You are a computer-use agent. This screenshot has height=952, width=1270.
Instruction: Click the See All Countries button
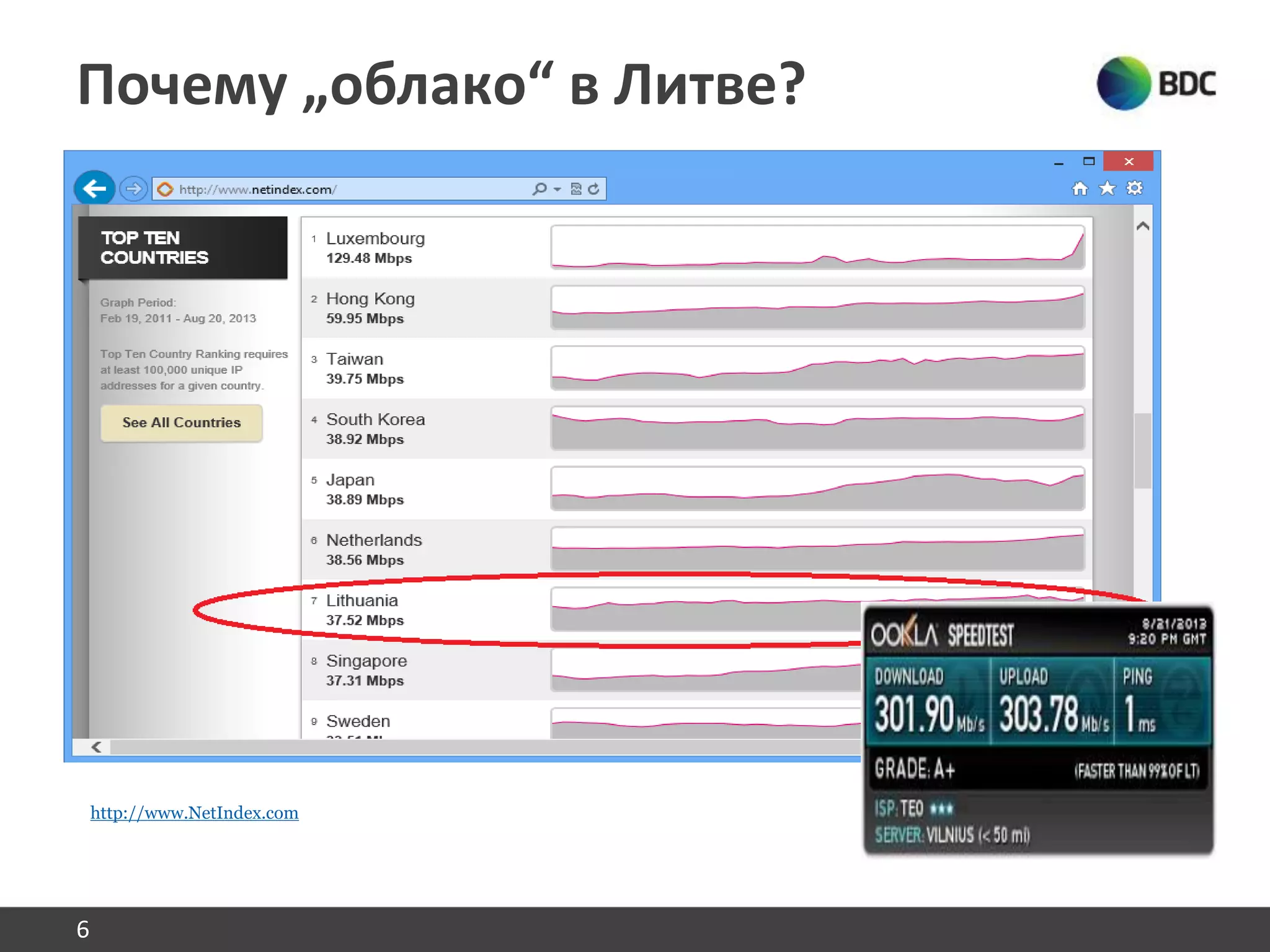coord(181,423)
